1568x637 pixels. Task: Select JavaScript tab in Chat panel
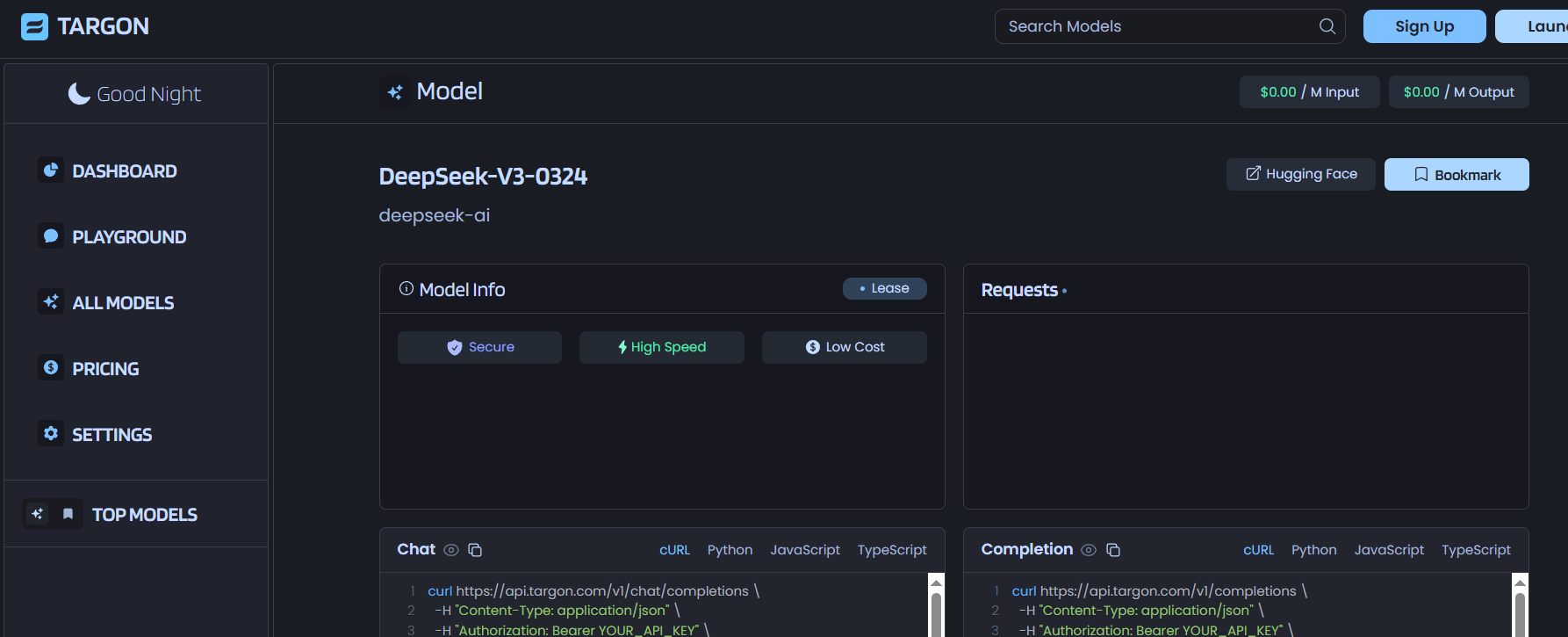coord(805,550)
